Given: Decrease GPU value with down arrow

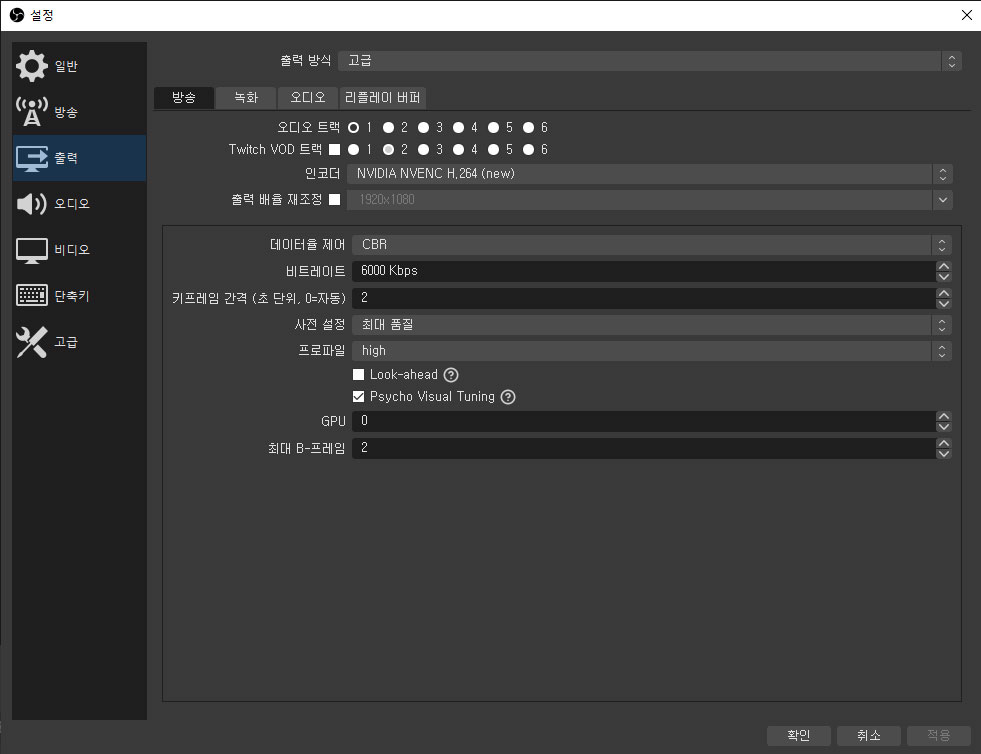Looking at the screenshot, I should tap(944, 427).
